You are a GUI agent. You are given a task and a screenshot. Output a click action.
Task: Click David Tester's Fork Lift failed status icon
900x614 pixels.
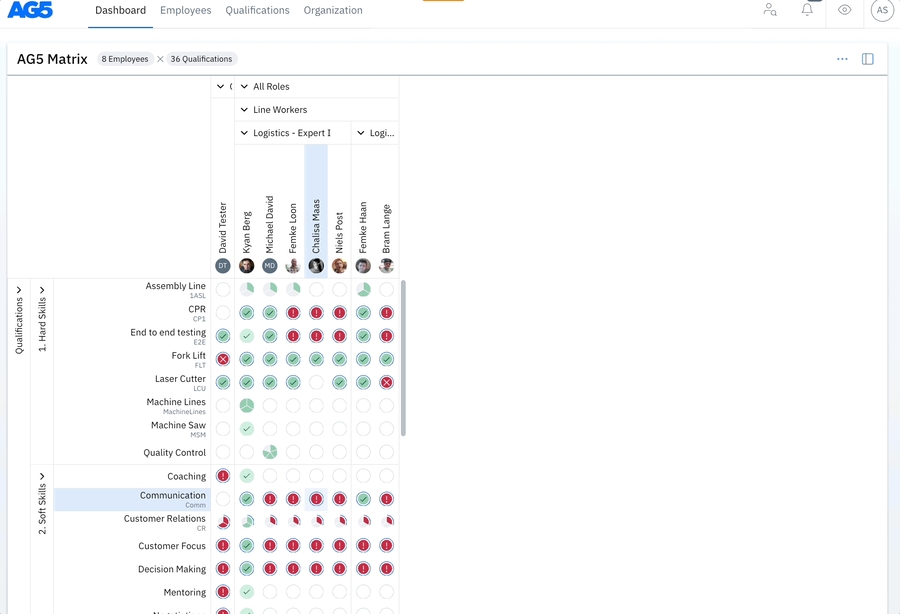pos(223,359)
